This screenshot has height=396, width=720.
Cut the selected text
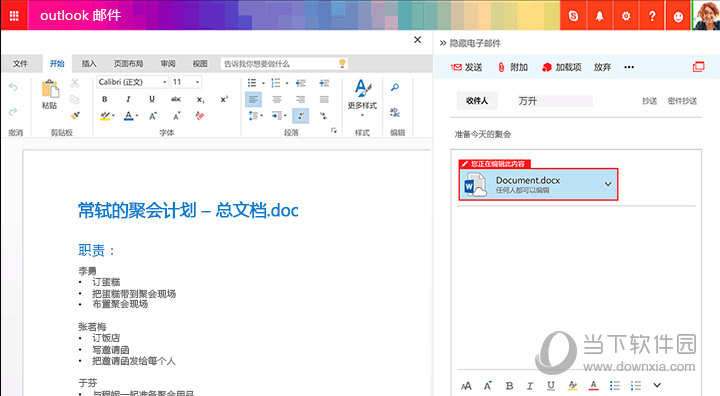tap(75, 83)
